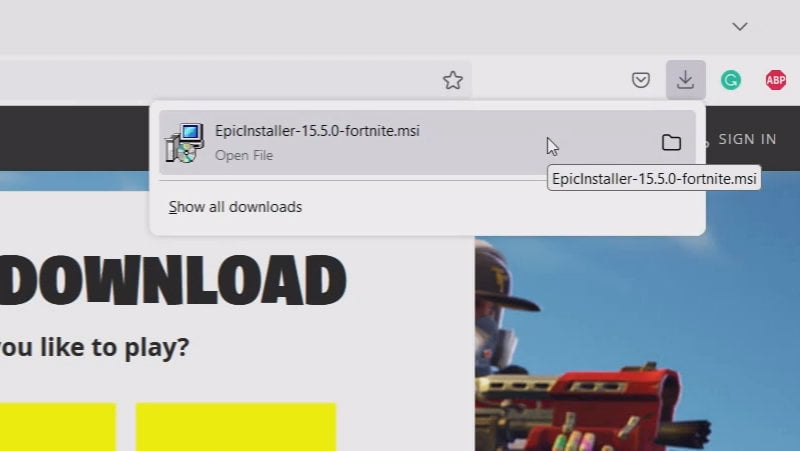Screen dimensions: 800x451
Task: Toggle the Downloads toolbar button
Action: coord(686,80)
